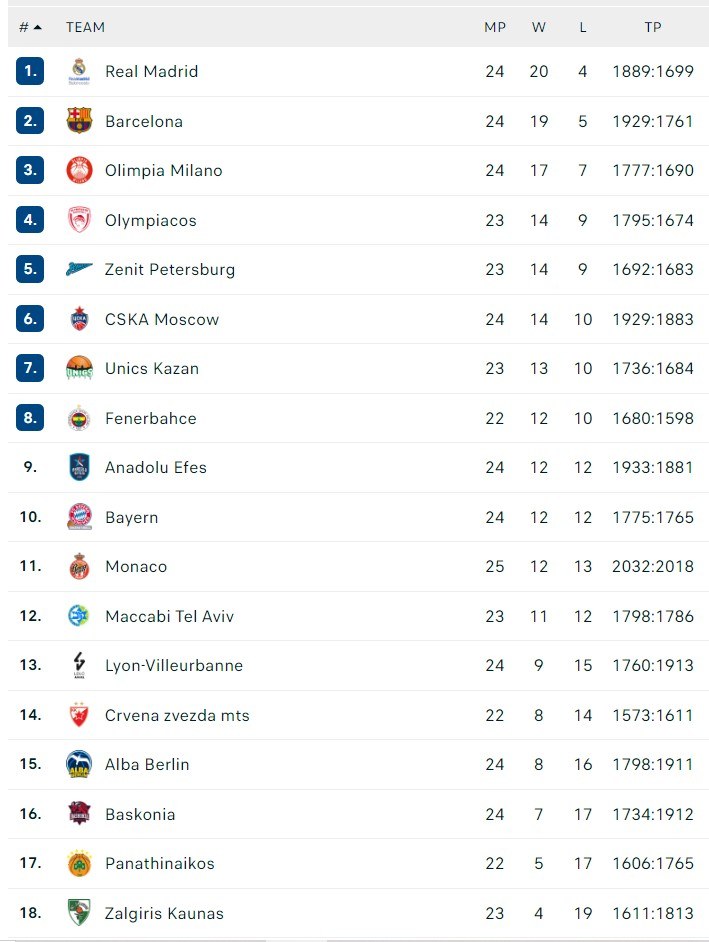Select the Lyon-Villeurbanne team name

point(174,665)
